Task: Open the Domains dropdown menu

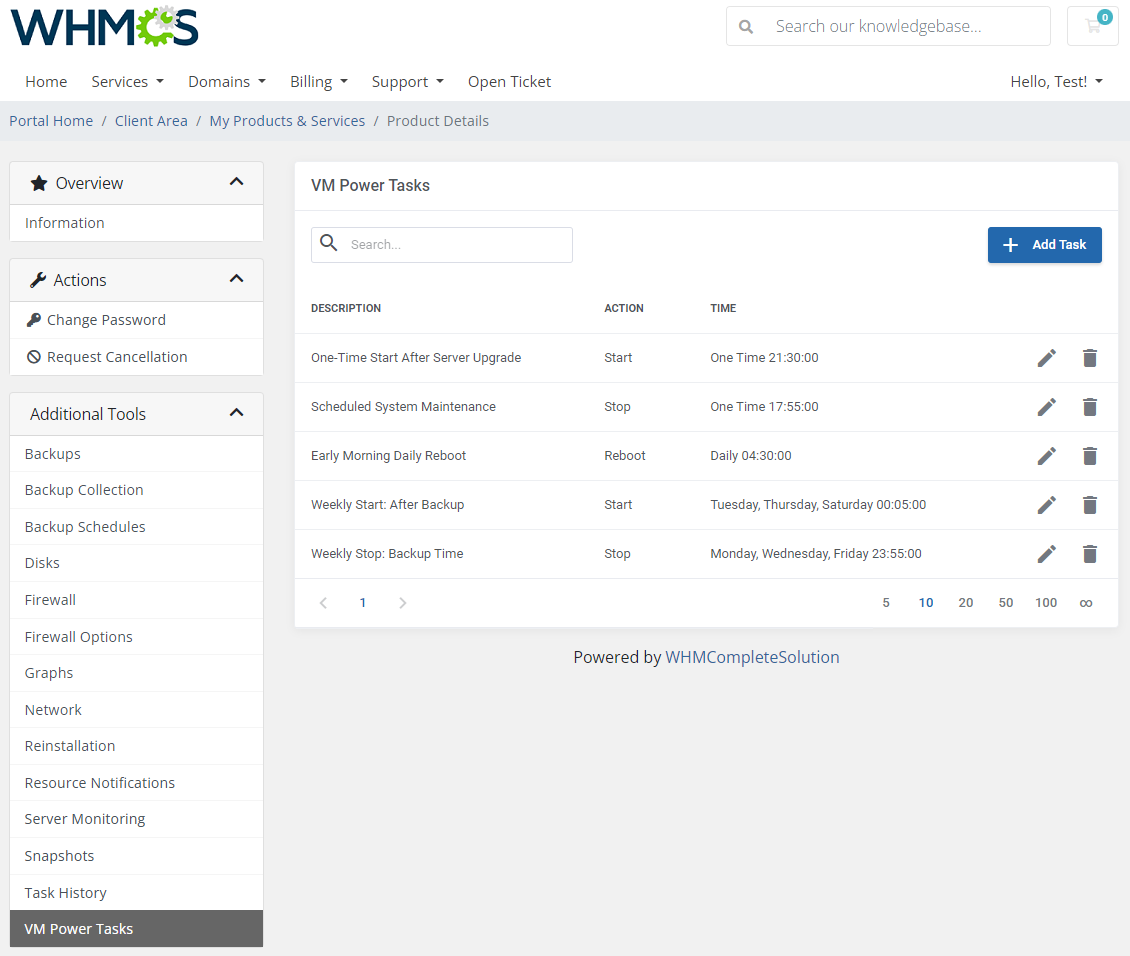Action: point(227,81)
